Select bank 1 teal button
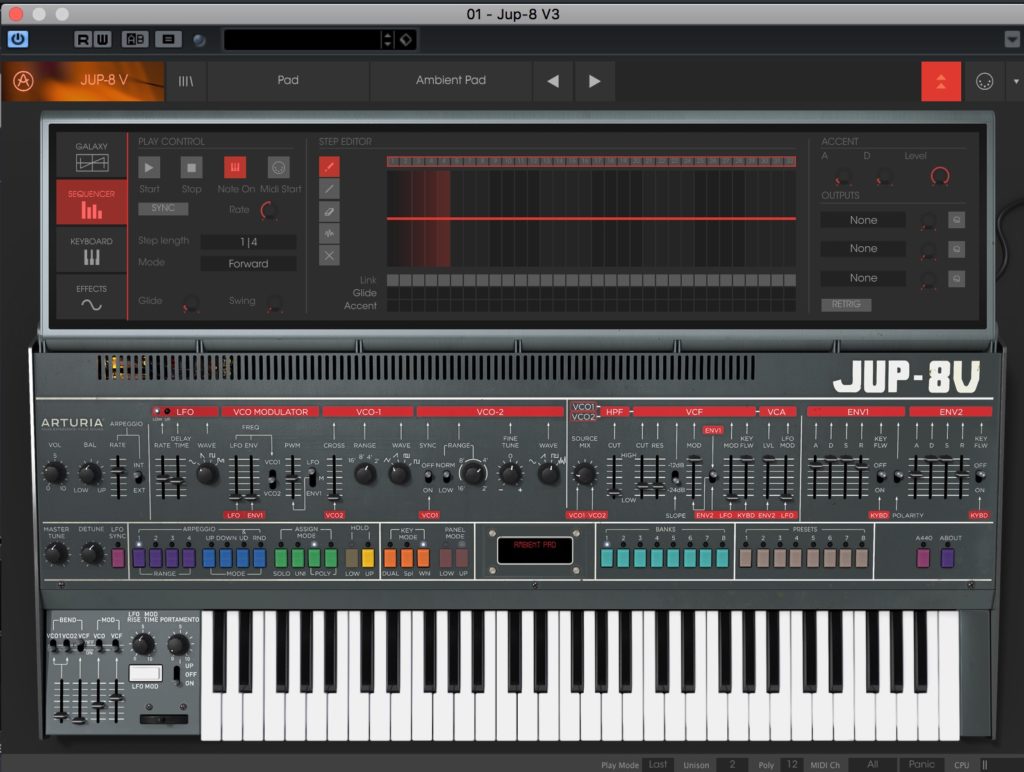 click(x=607, y=558)
